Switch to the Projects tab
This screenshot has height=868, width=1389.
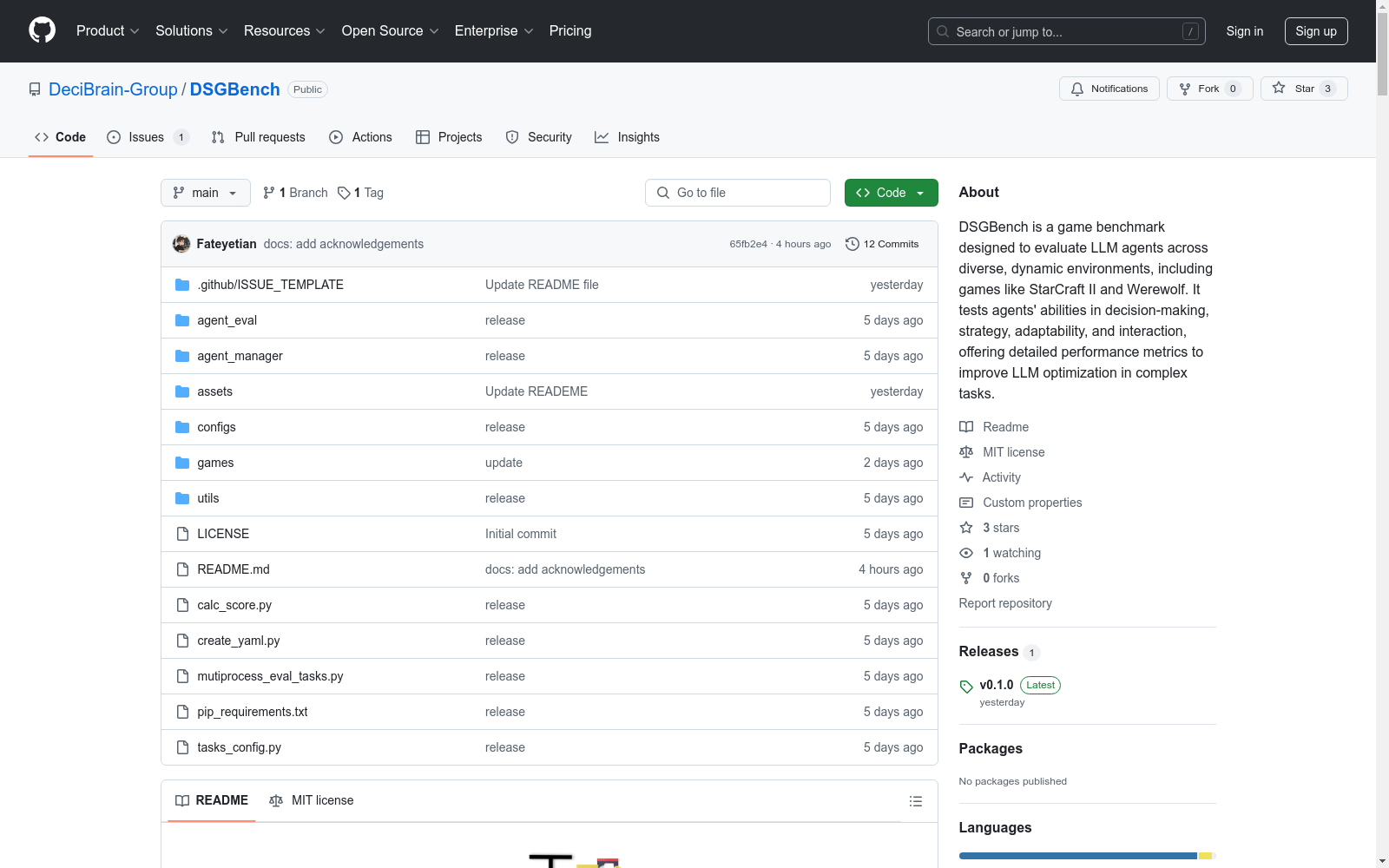click(x=449, y=137)
